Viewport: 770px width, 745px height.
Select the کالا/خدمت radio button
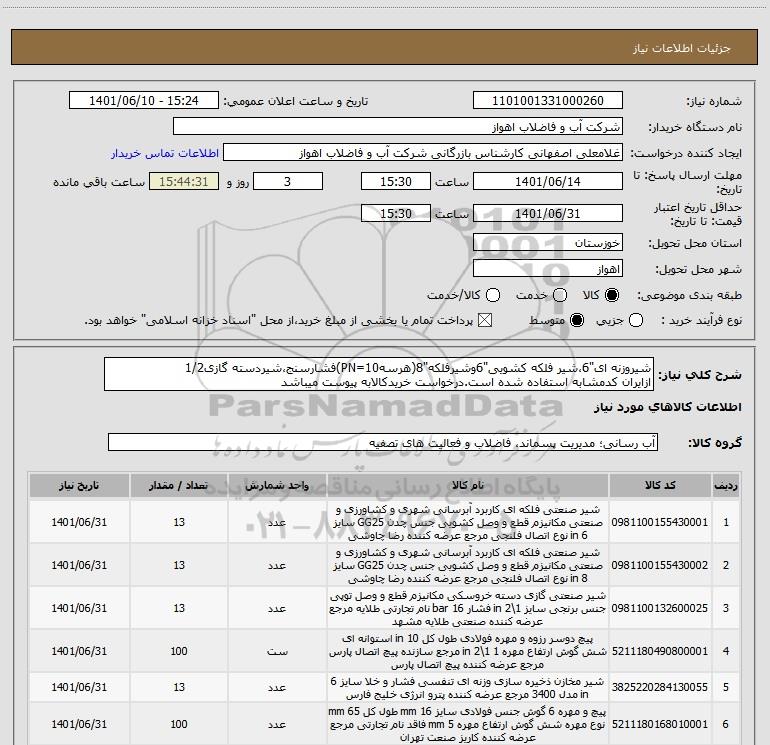[493, 295]
